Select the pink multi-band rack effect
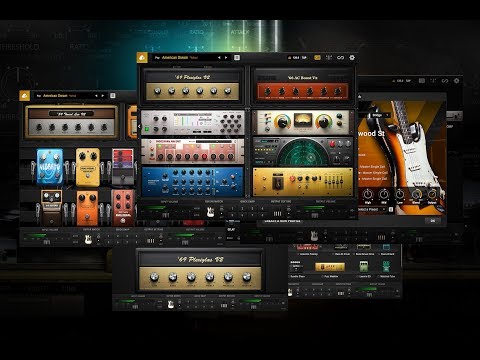Viewport: 480px width, 360px height. point(193,152)
